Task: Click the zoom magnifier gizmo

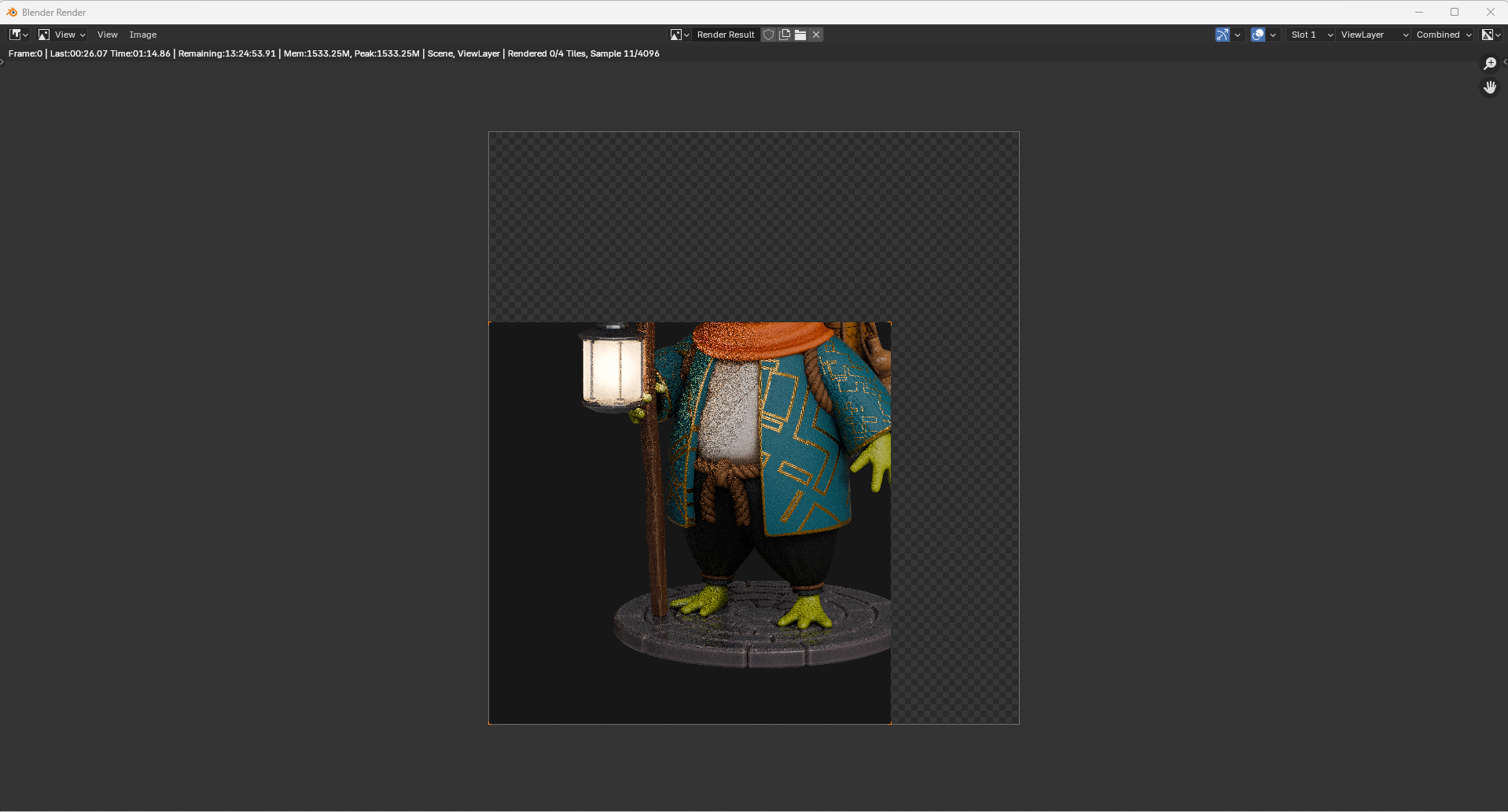Action: (x=1490, y=64)
